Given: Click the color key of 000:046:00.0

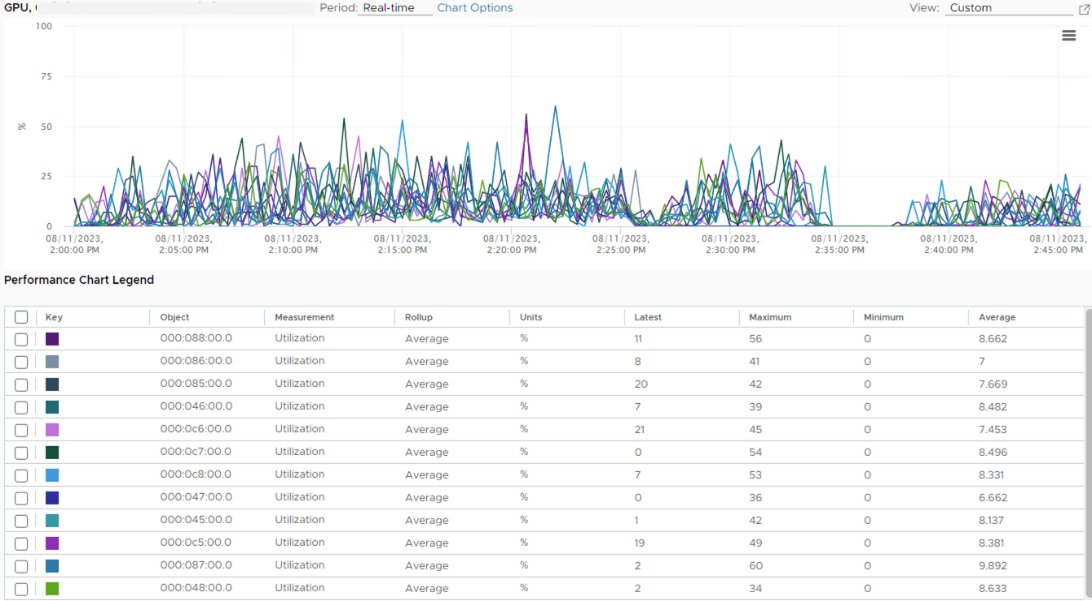Looking at the screenshot, I should coord(52,407).
